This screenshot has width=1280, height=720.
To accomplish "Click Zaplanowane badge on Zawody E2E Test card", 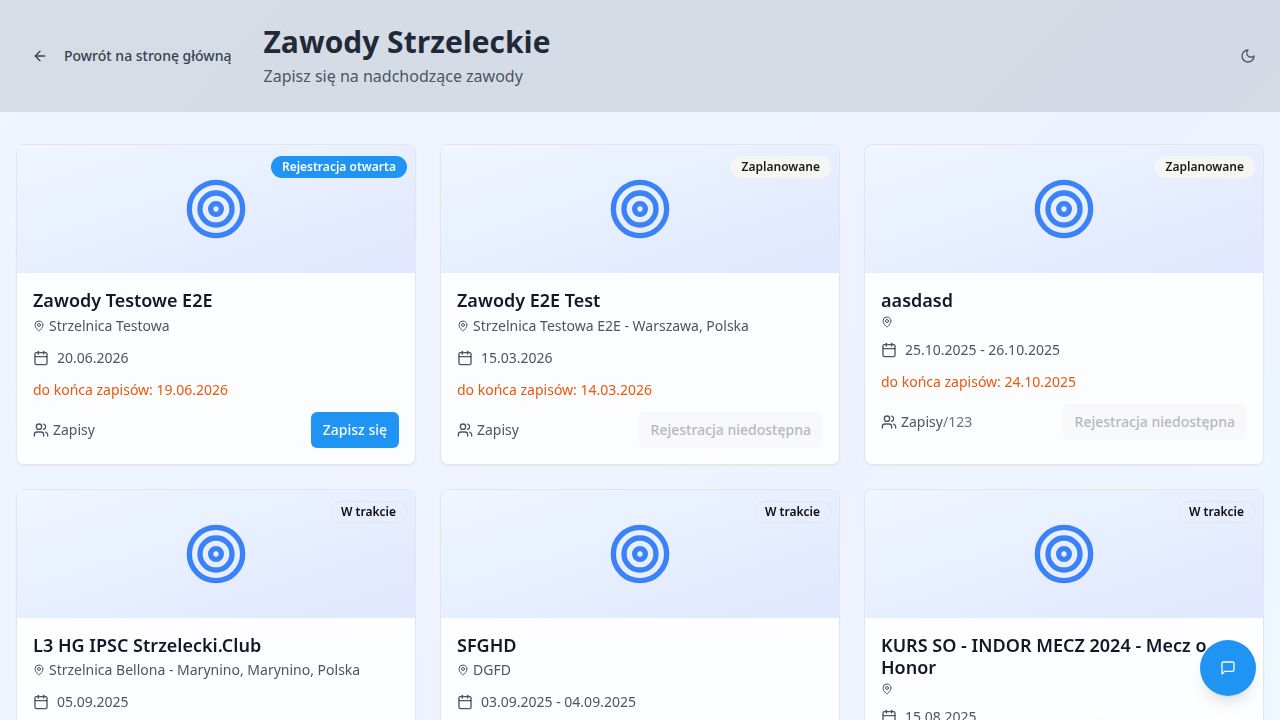I will pyautogui.click(x=781, y=167).
